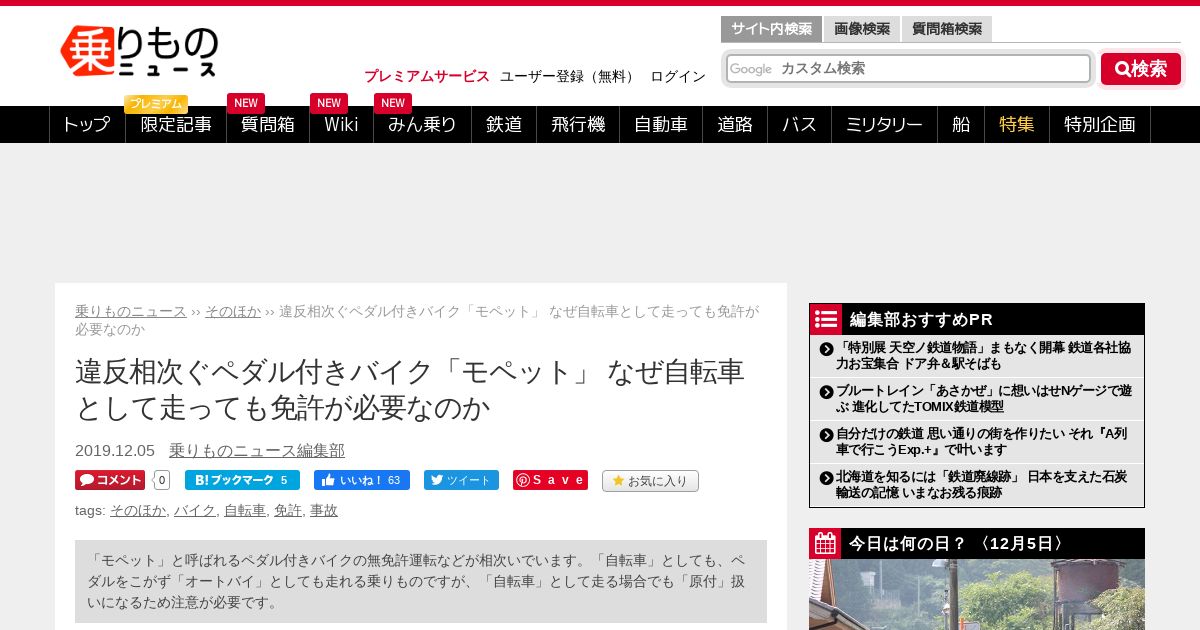This screenshot has width=1200, height=630.
Task: Click the list icon beside 編集部おすすめPR
Action: (826, 319)
